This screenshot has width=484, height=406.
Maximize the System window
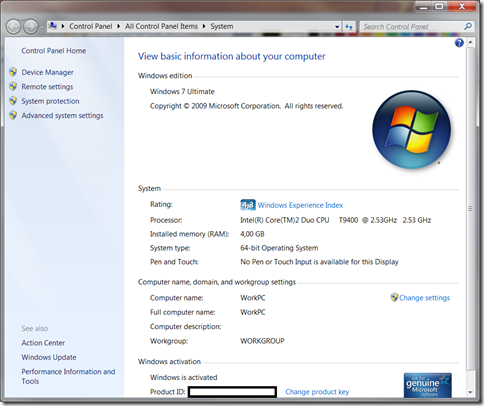coord(439,6)
